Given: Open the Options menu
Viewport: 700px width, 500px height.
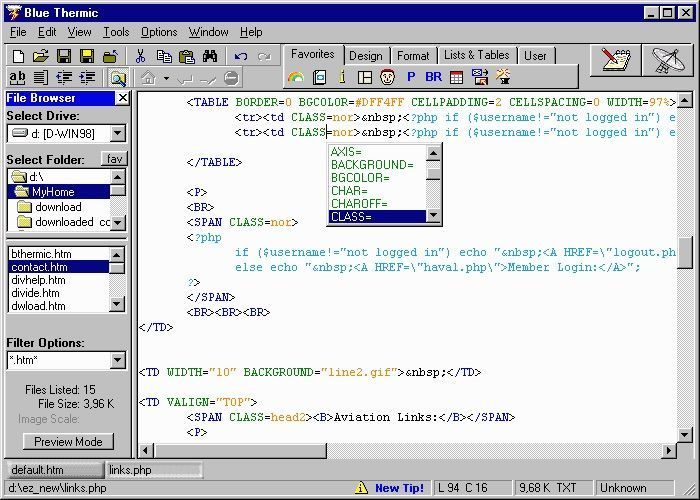Looking at the screenshot, I should [x=159, y=32].
